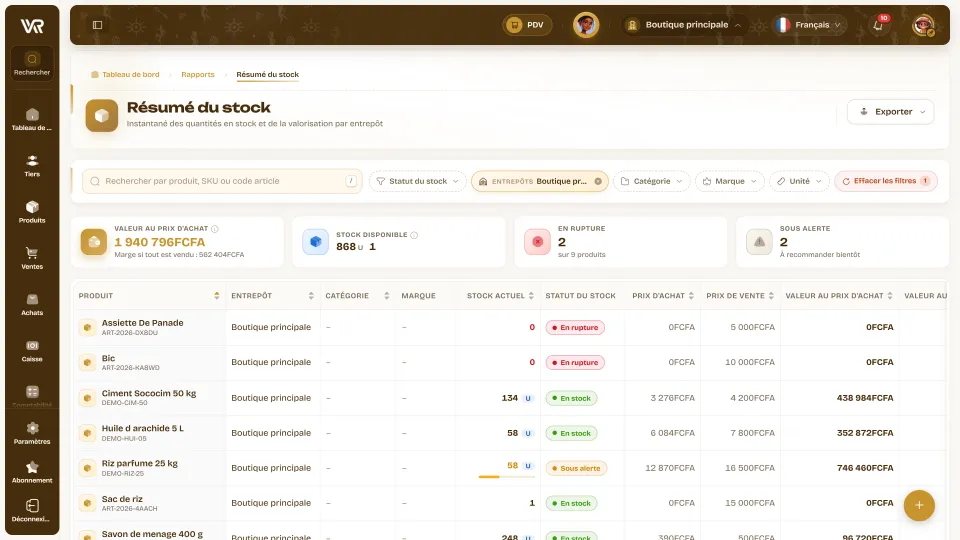Click the product search input field
The height and width of the screenshot is (540, 960).
(x=222, y=181)
